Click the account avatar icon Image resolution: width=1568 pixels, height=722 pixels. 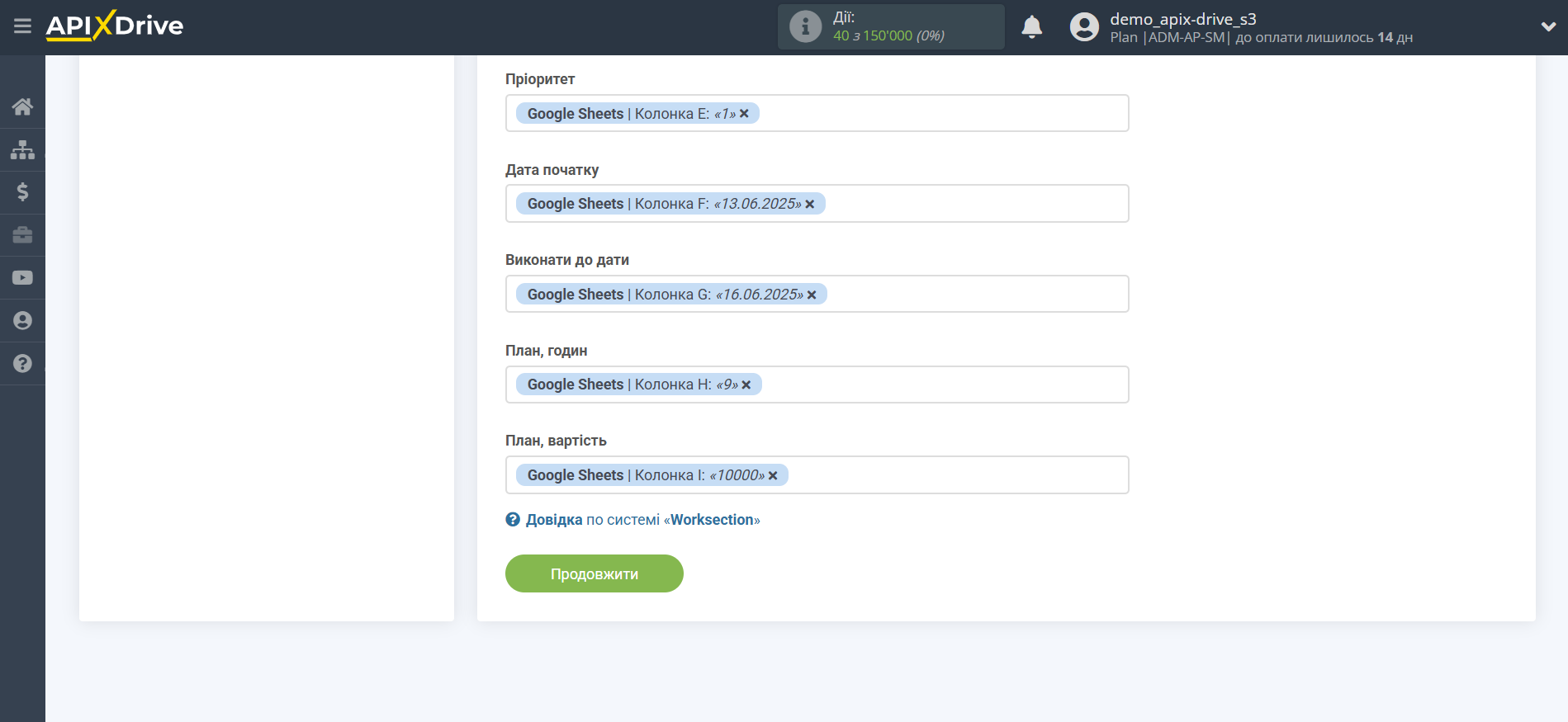pyautogui.click(x=1084, y=27)
